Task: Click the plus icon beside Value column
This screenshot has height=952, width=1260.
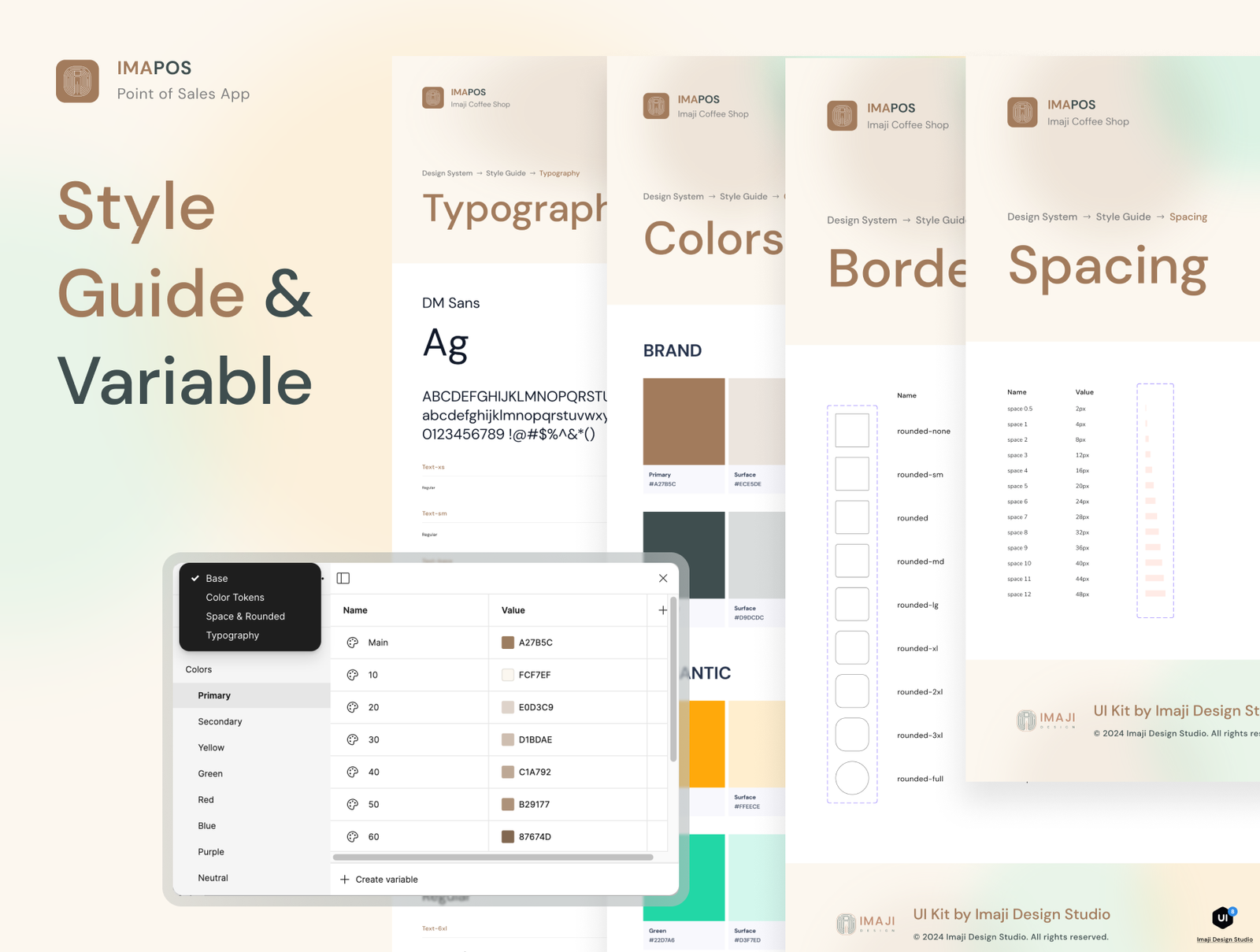Action: tap(662, 610)
